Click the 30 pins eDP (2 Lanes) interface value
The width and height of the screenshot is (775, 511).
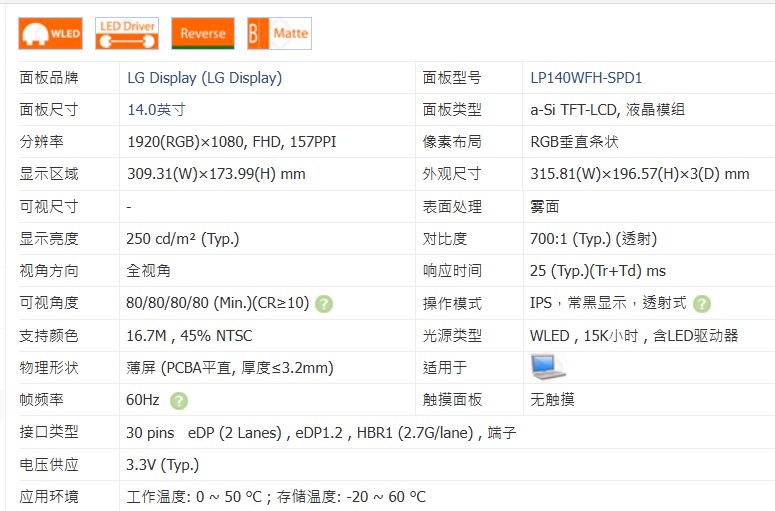(x=321, y=433)
